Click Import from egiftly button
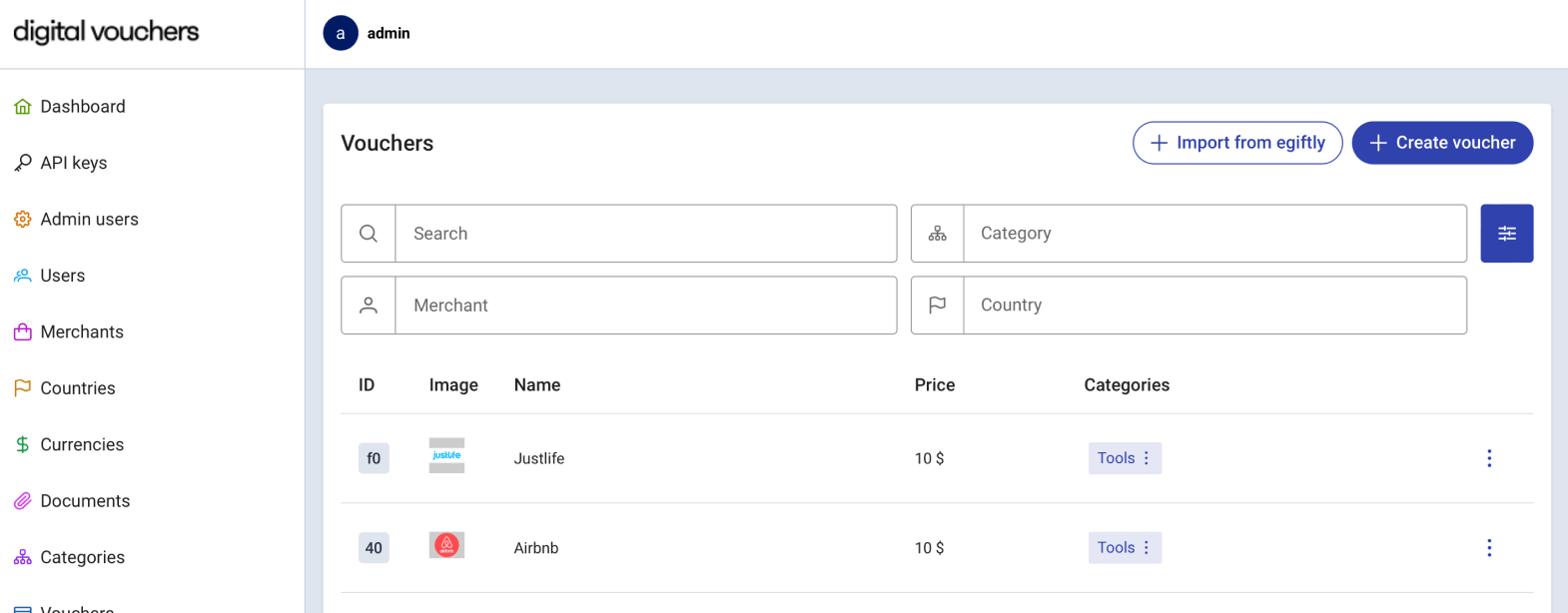This screenshot has width=1568, height=613. coord(1237,143)
